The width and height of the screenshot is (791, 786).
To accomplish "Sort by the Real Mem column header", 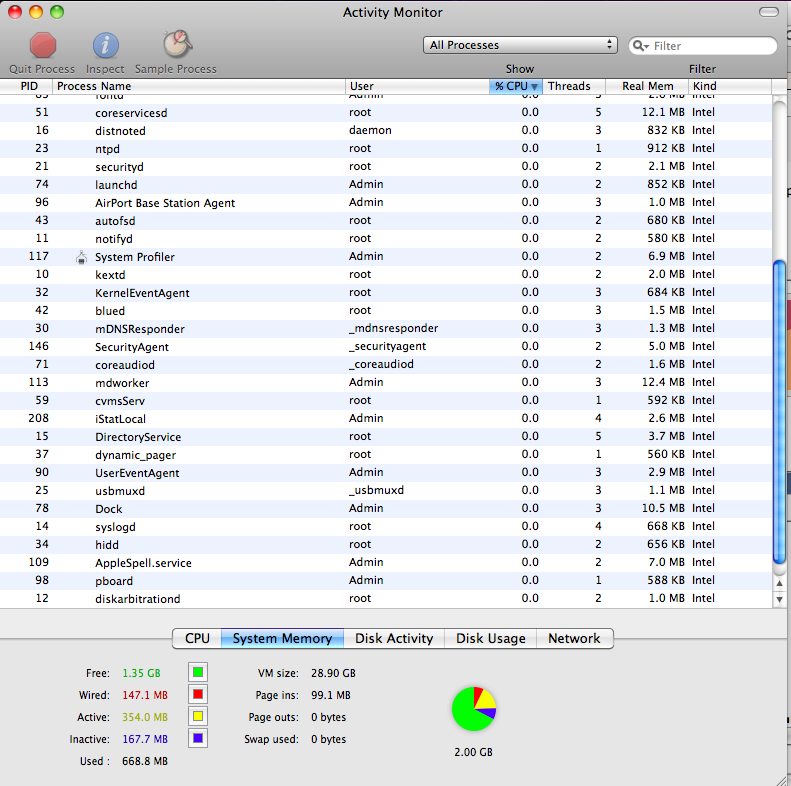I will (647, 86).
